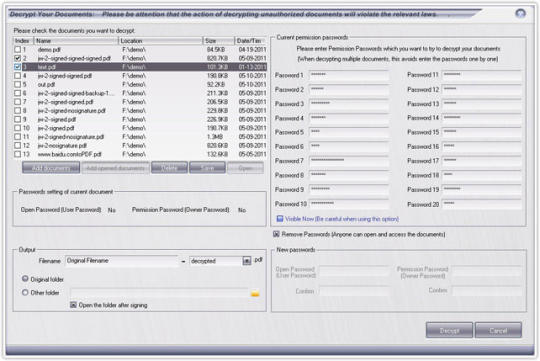Focus the Password 7 field
The height and width of the screenshot is (361, 540).
[349, 161]
